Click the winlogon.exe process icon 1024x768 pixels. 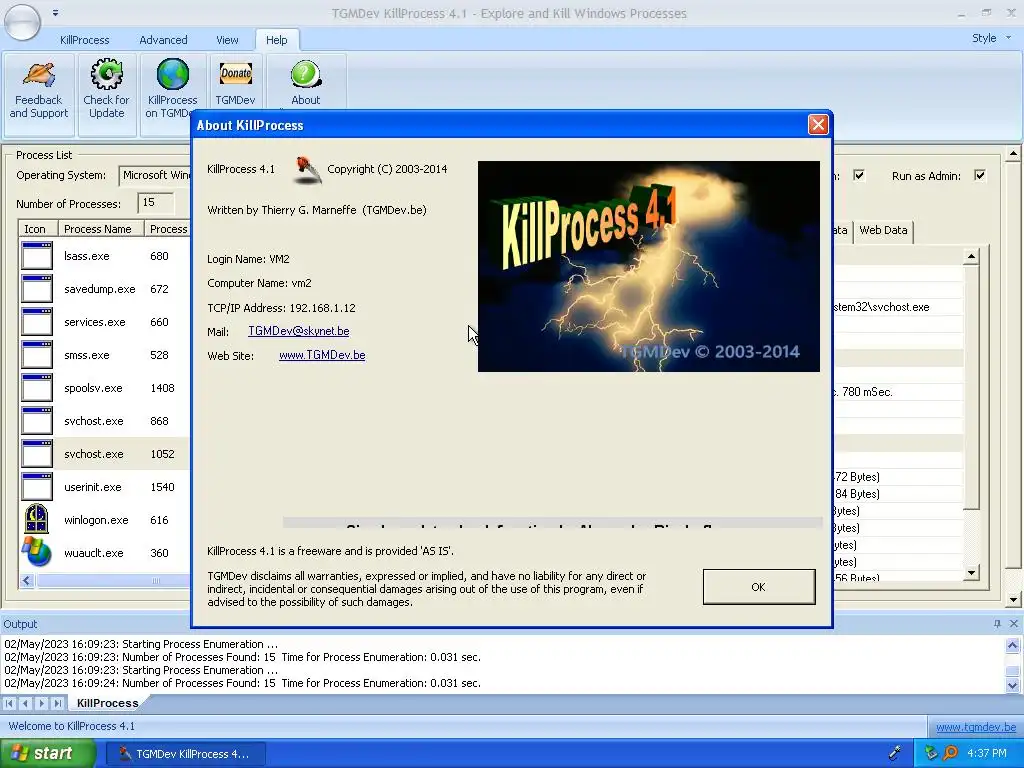[x=37, y=519]
